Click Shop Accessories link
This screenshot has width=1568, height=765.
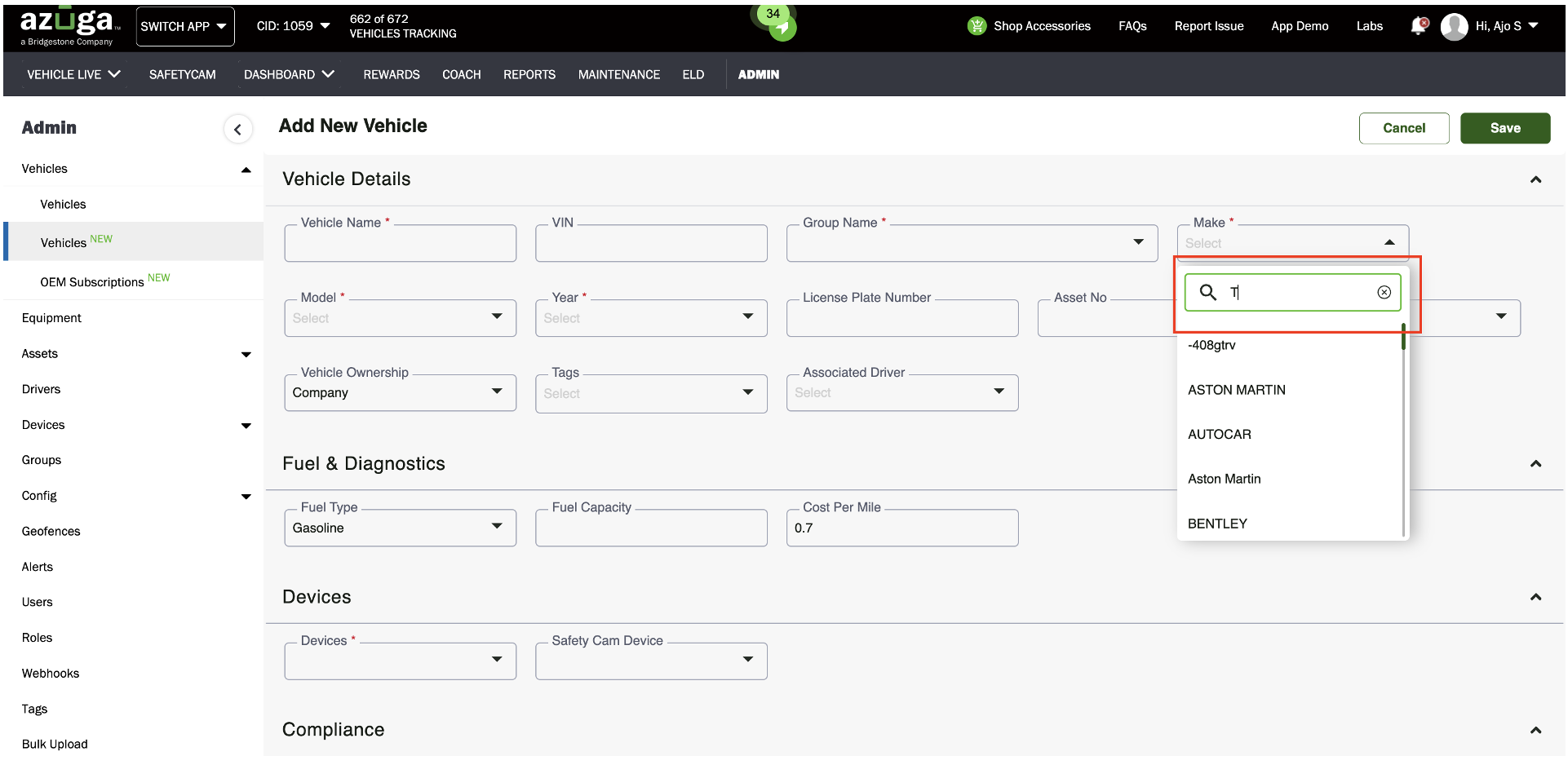tap(1042, 26)
